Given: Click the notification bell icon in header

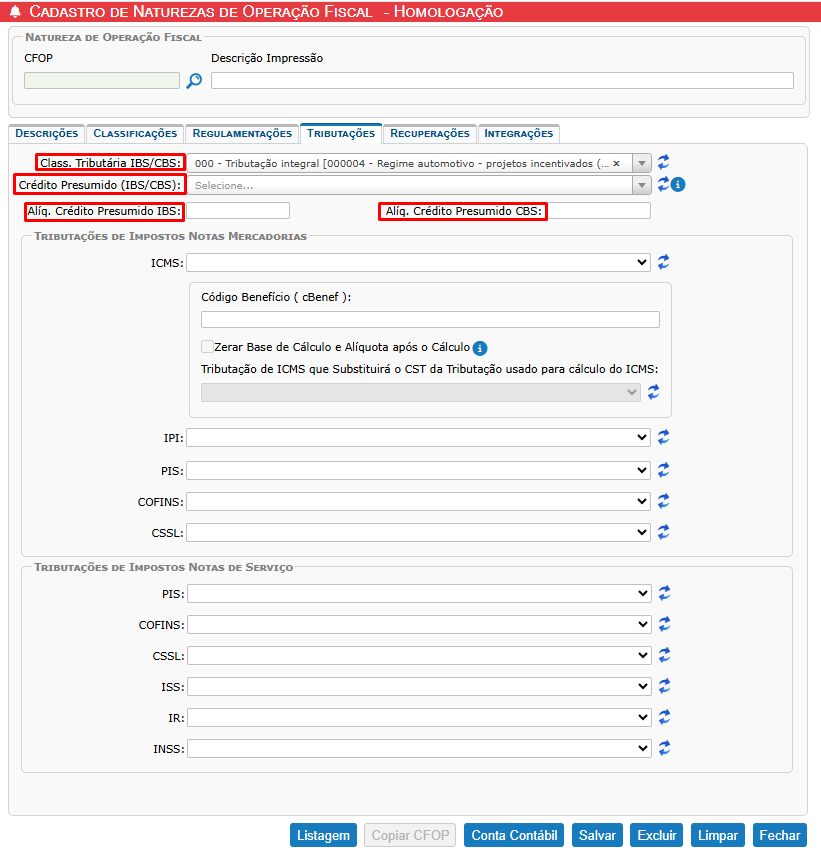Looking at the screenshot, I should click(x=15, y=12).
